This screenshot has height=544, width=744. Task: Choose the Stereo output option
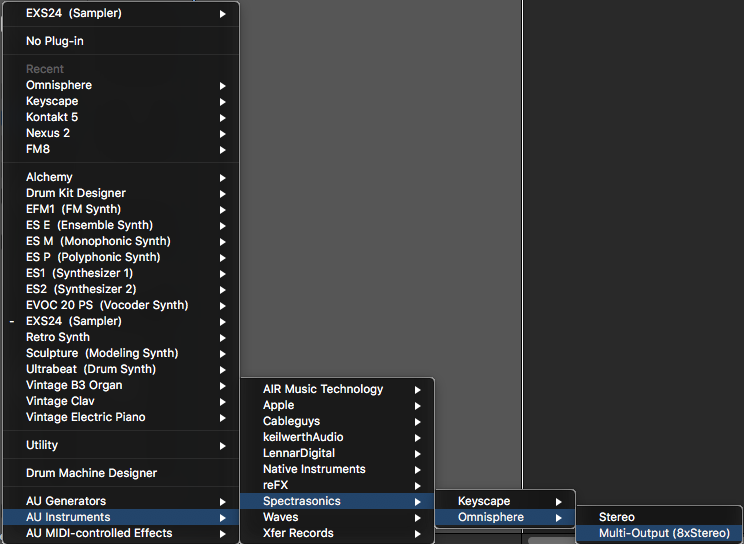[659, 517]
